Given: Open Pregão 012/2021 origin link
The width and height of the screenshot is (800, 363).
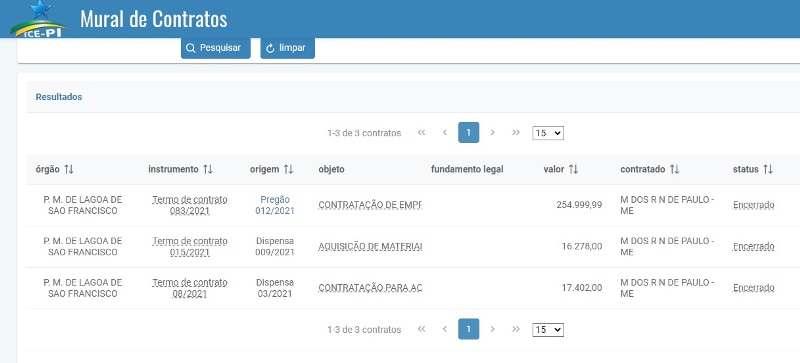Looking at the screenshot, I should (x=275, y=205).
